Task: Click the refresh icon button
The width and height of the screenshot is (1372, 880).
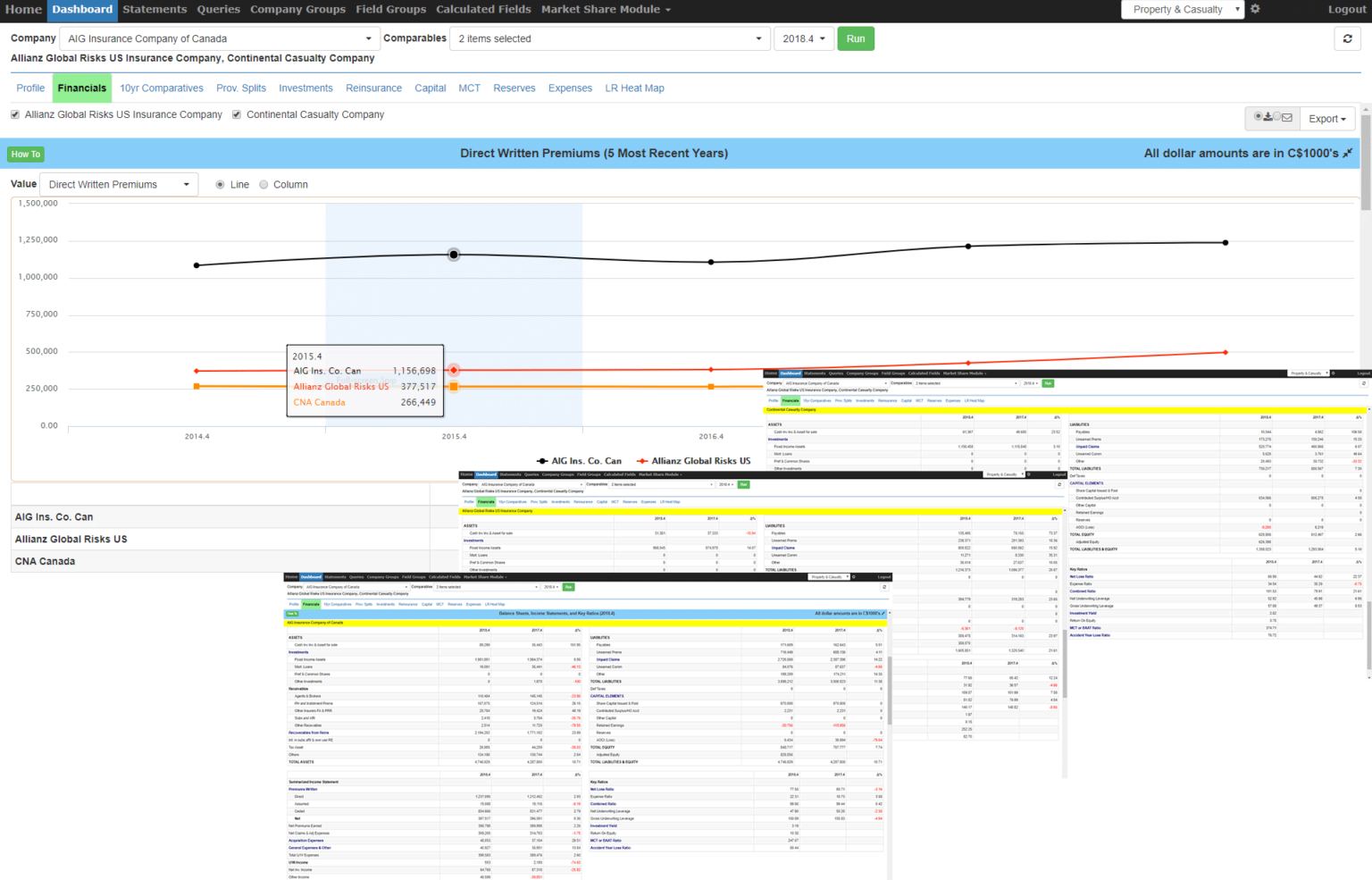Action: coord(1347,38)
